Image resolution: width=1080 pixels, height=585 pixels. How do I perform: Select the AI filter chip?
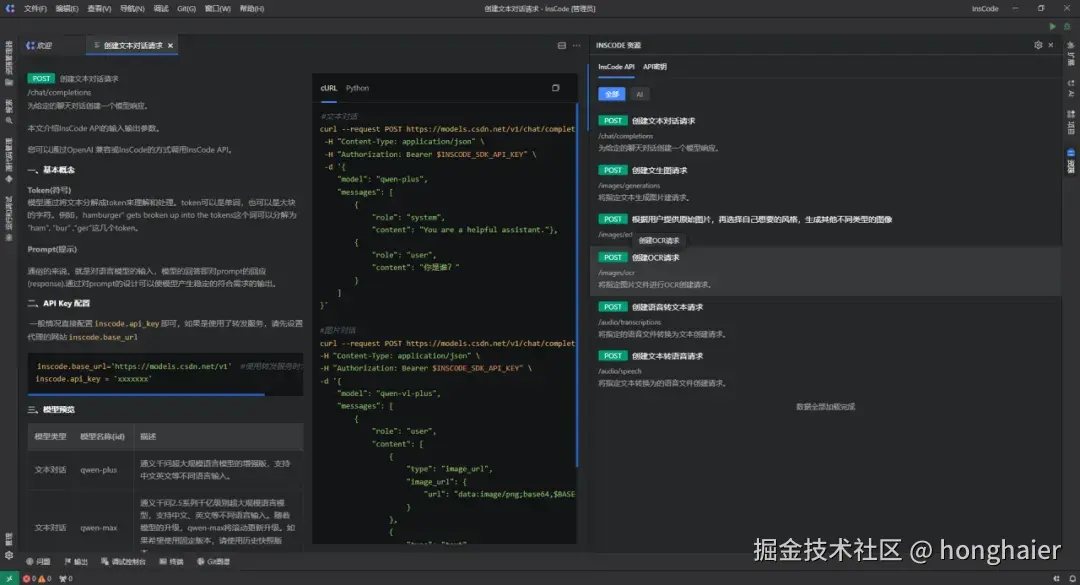[639, 94]
